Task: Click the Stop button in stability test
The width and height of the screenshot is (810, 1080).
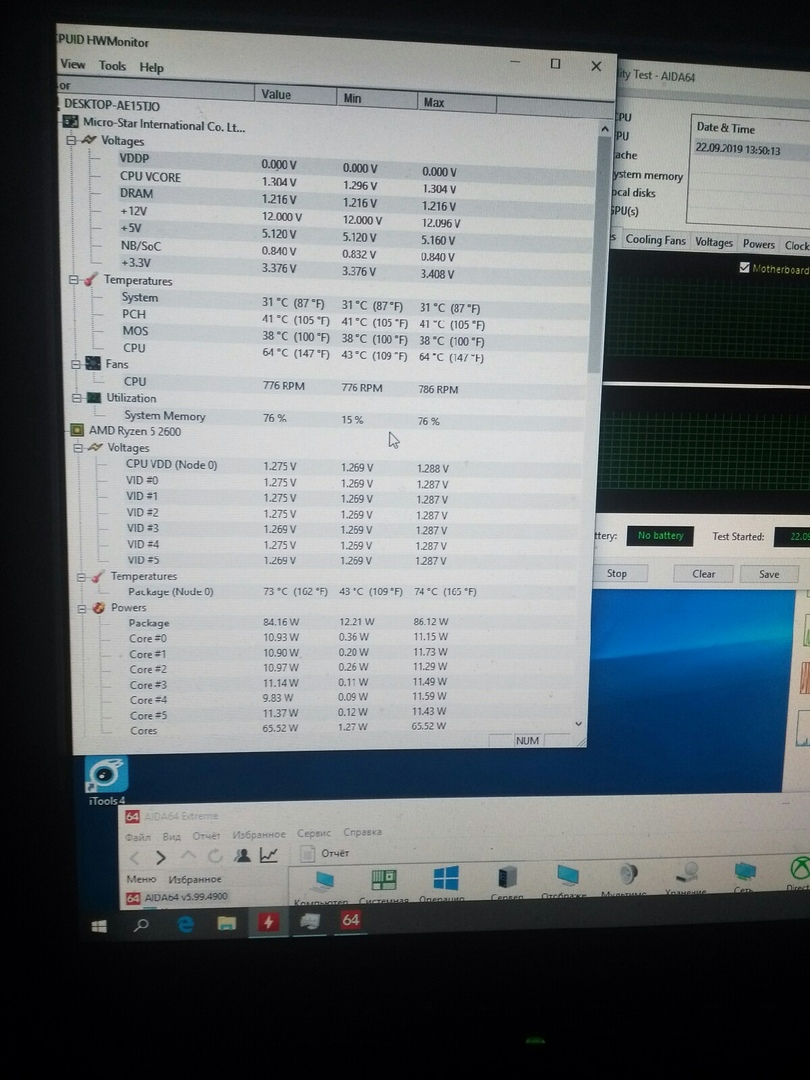Action: pos(616,573)
